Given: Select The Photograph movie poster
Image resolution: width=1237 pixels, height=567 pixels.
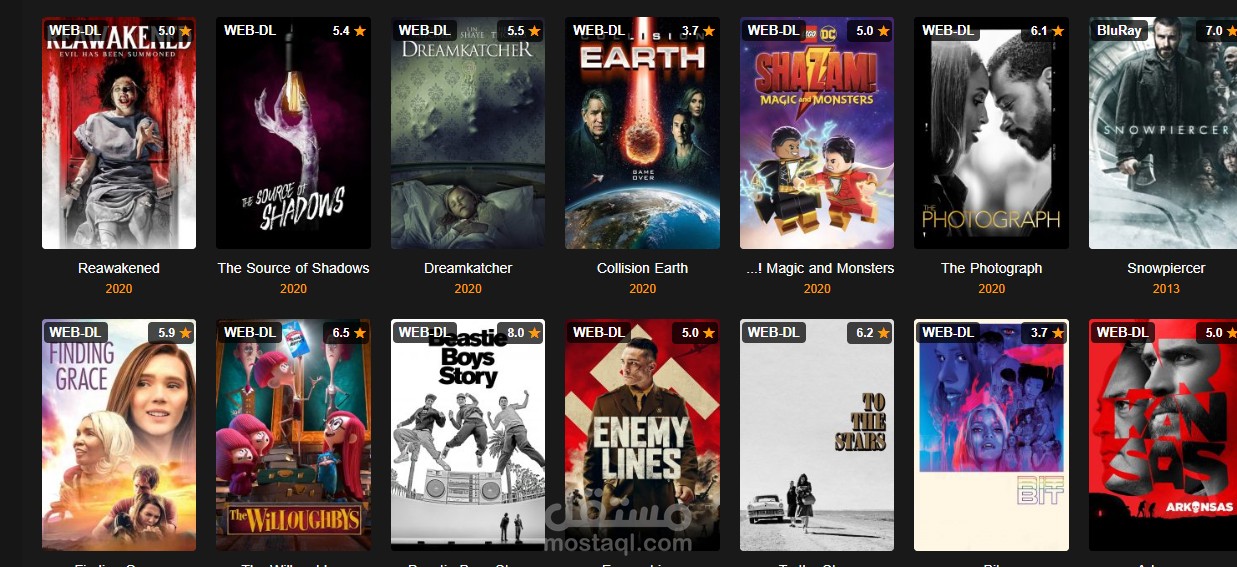Looking at the screenshot, I should (x=991, y=133).
